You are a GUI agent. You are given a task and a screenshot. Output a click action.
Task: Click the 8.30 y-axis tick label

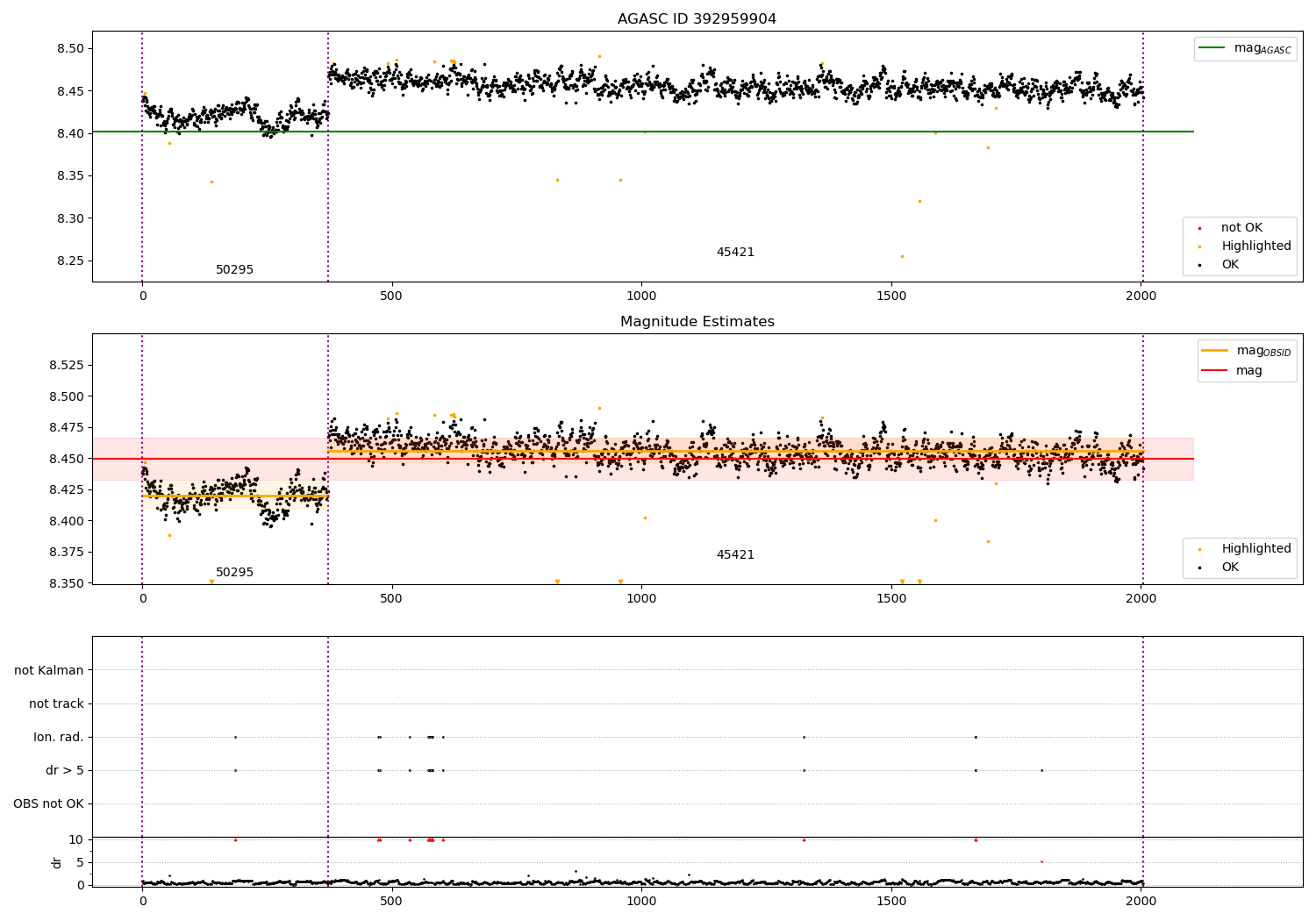click(x=71, y=218)
